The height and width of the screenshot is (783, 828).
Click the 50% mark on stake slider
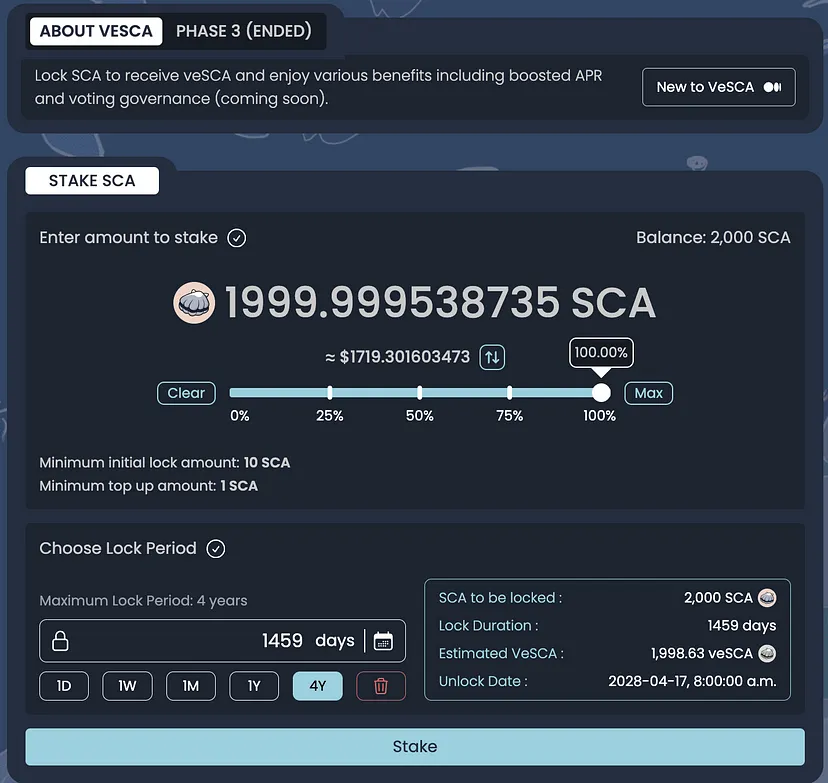[x=419, y=393]
